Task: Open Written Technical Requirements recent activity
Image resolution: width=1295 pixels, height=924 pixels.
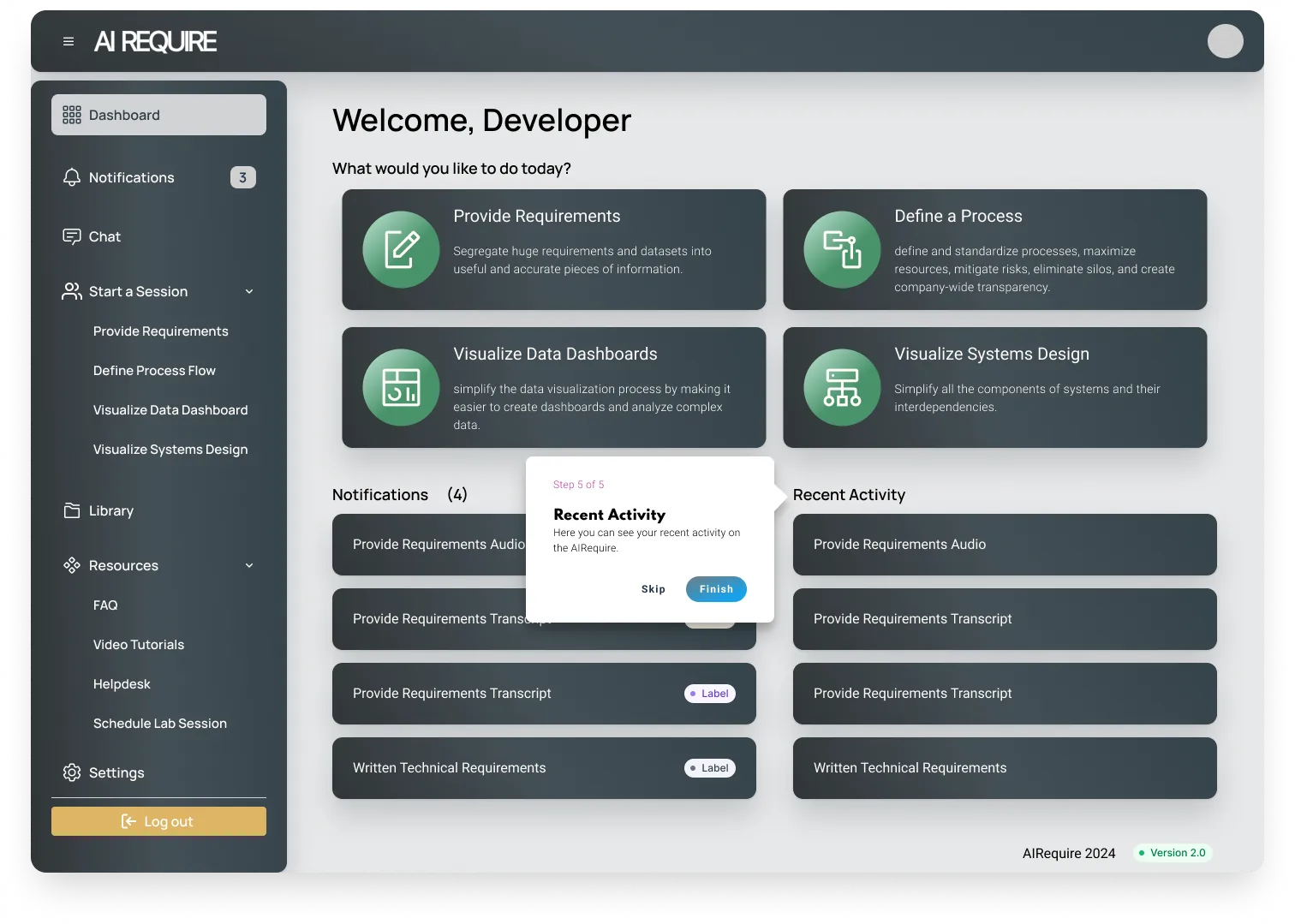Action: [x=1005, y=768]
